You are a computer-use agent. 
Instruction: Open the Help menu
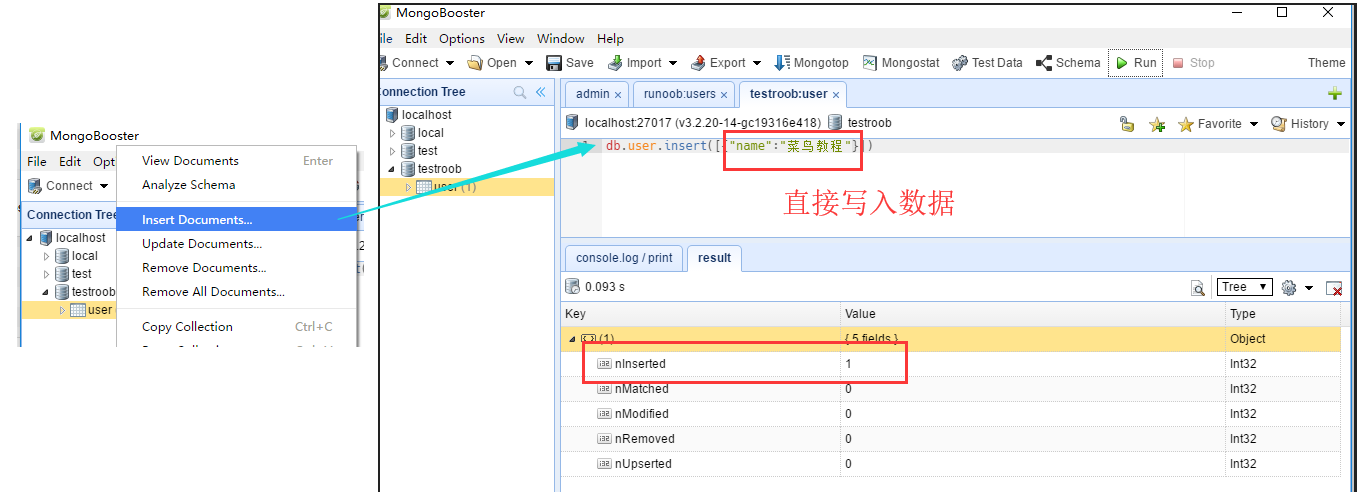610,38
